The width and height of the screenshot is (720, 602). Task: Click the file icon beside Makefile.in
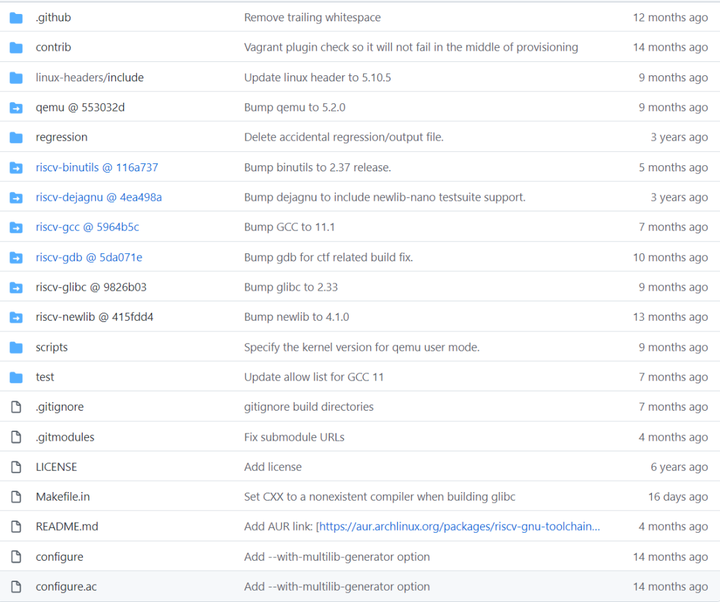point(16,497)
